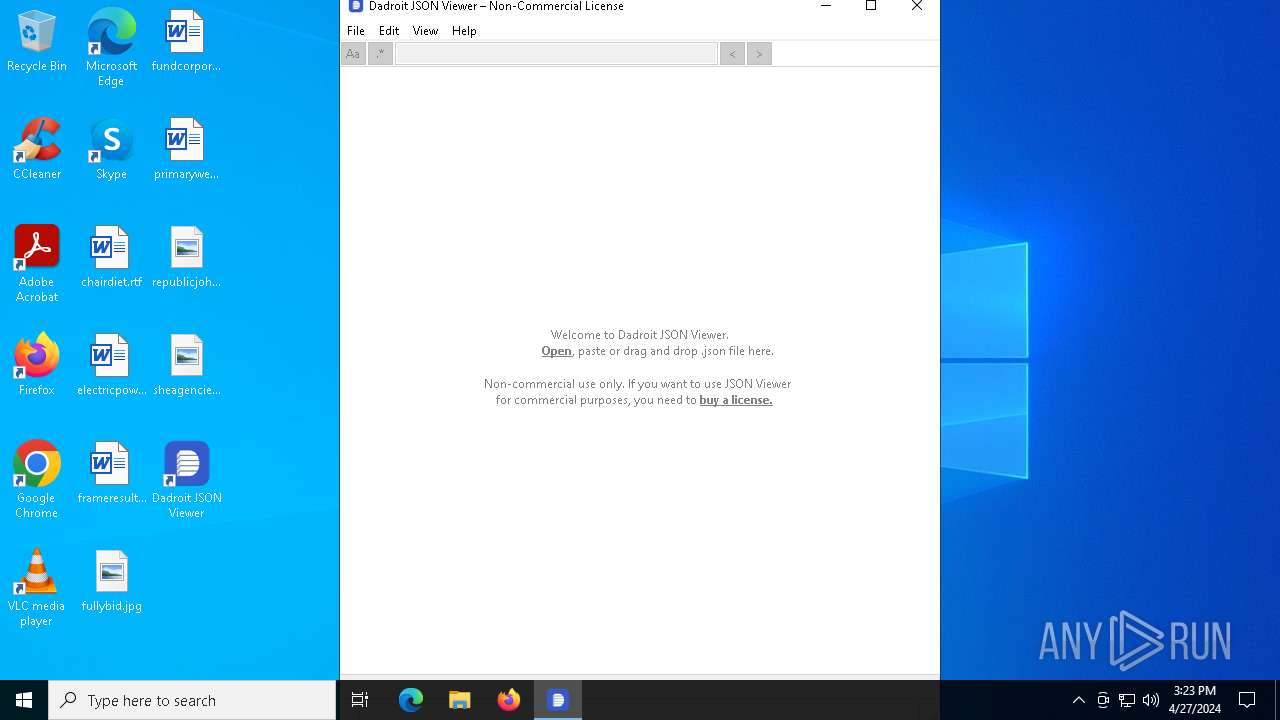Show hidden system tray icons

1079,700
